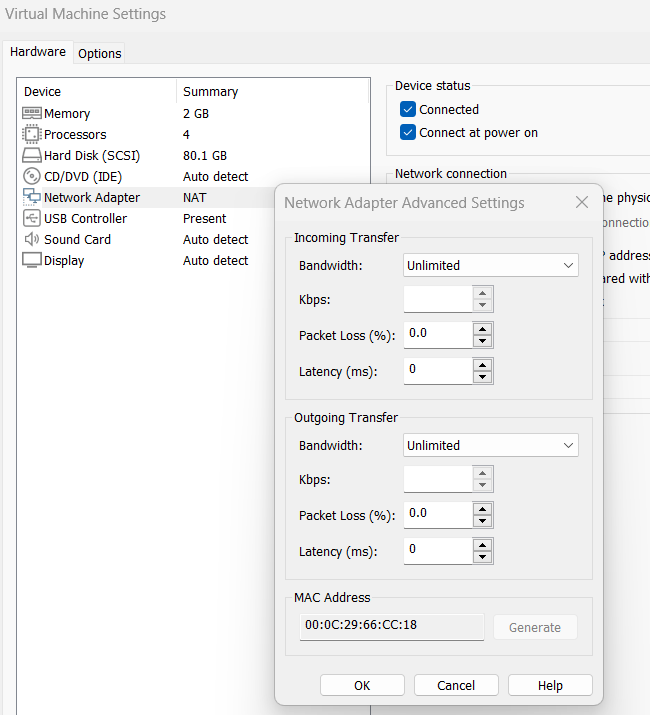The image size is (650, 715).
Task: Close the Network Adapter Advanced Settings dialog
Action: pos(582,203)
